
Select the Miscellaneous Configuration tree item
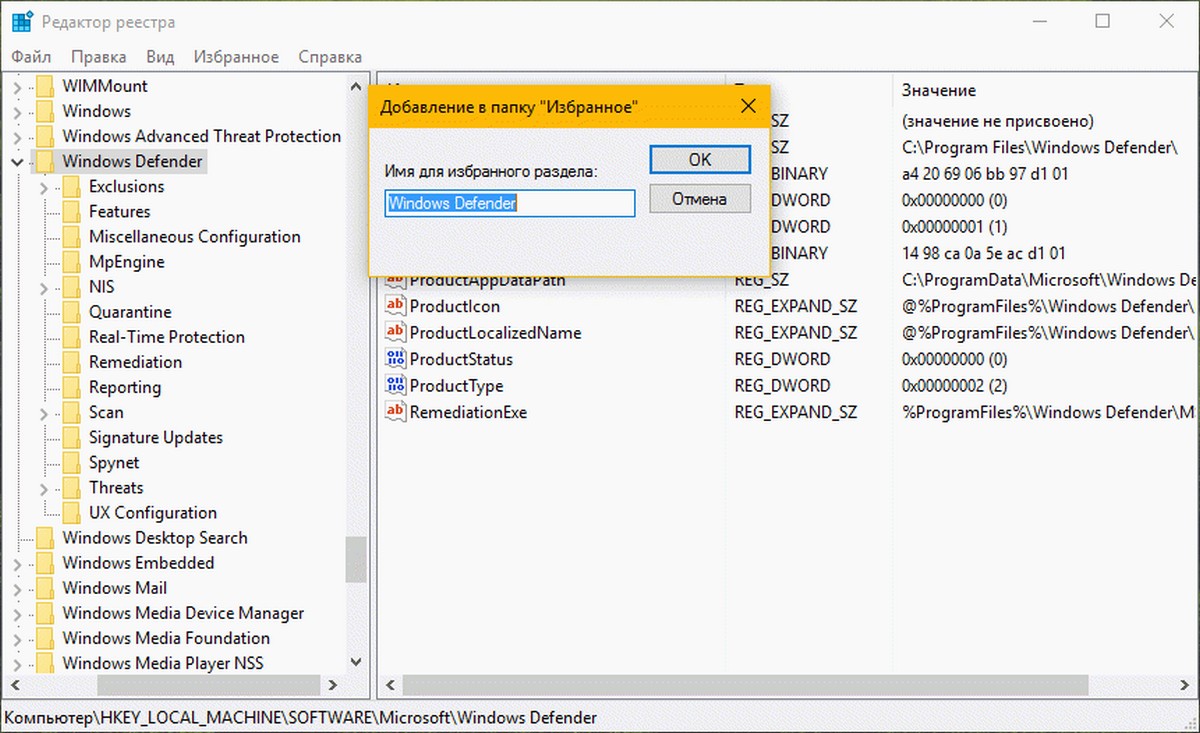(x=195, y=237)
